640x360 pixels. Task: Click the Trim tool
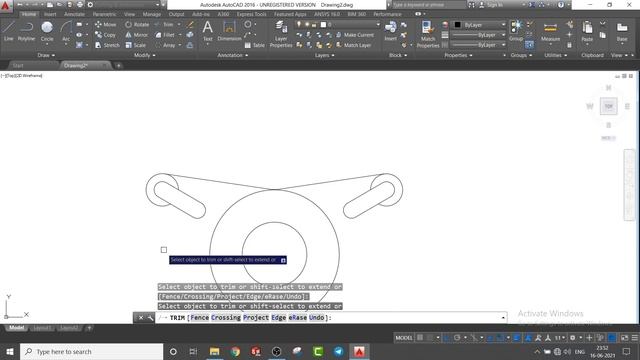point(164,24)
